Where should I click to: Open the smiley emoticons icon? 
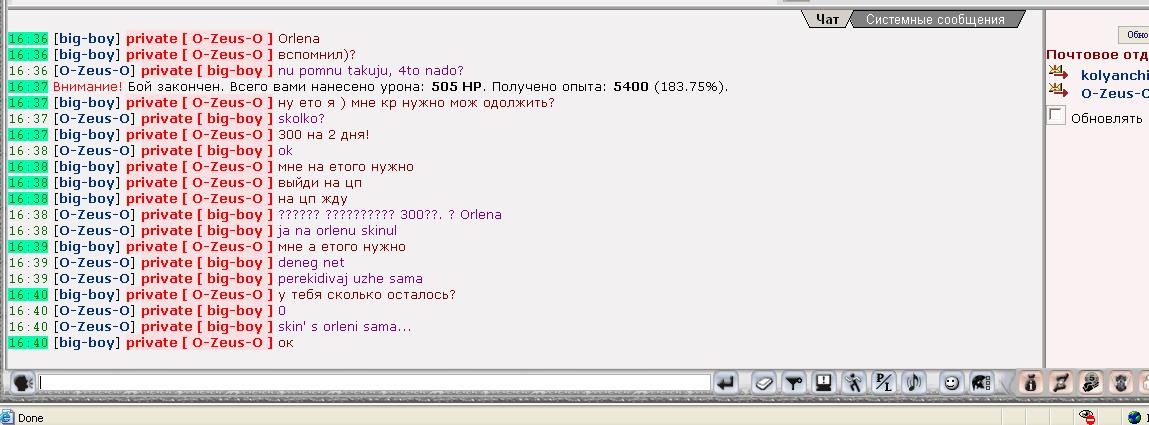pyautogui.click(x=951, y=382)
